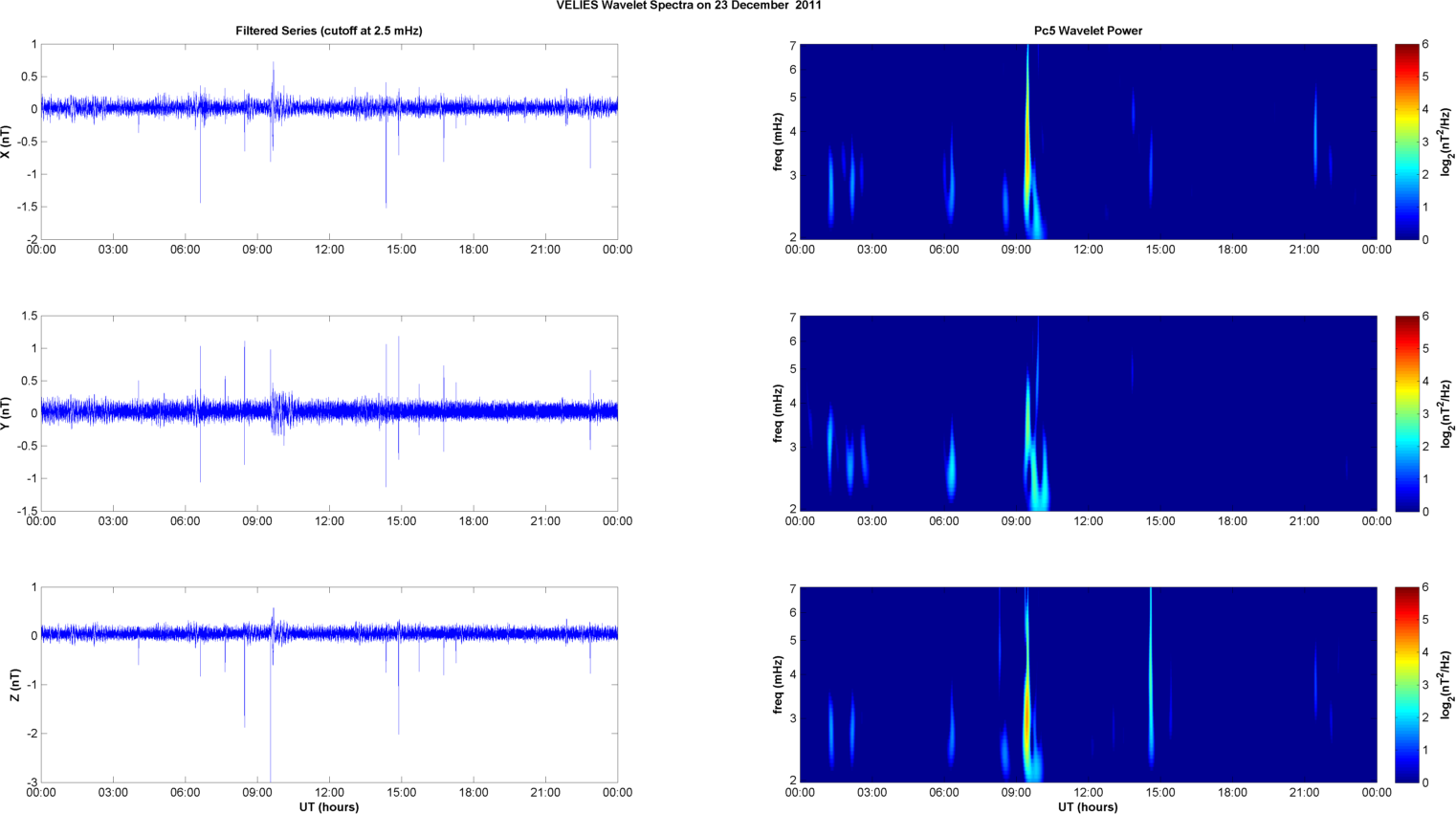Click the X component wavelet power spectrogram
Screen dimensions: 1456x814
(1088, 142)
